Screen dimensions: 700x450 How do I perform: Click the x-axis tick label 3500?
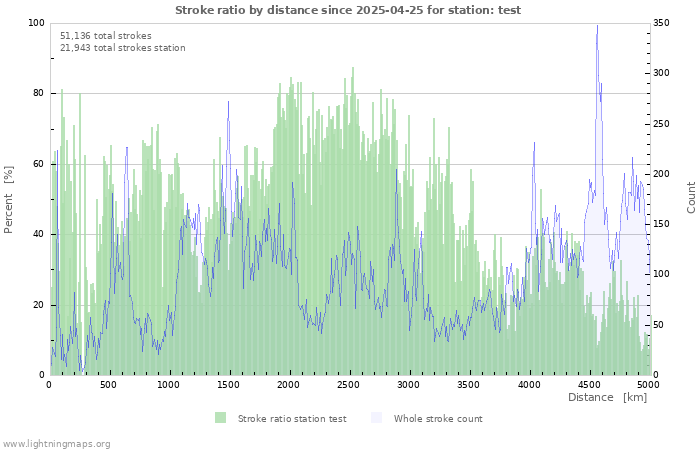[469, 385]
